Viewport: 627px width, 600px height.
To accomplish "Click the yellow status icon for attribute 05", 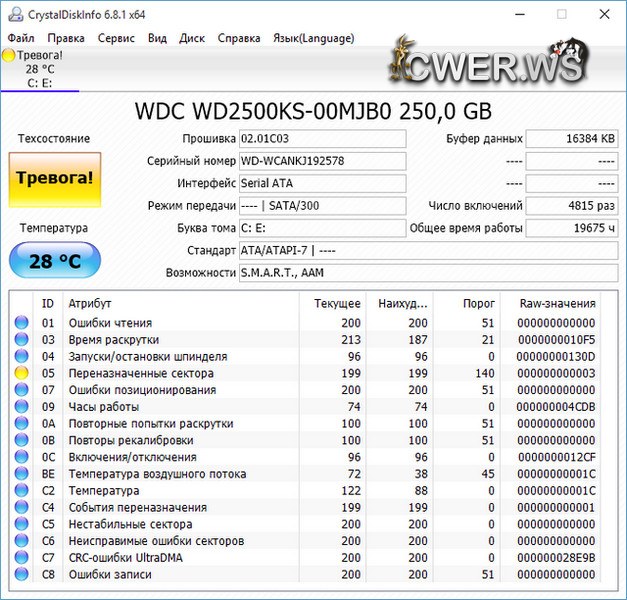I will (x=22, y=373).
